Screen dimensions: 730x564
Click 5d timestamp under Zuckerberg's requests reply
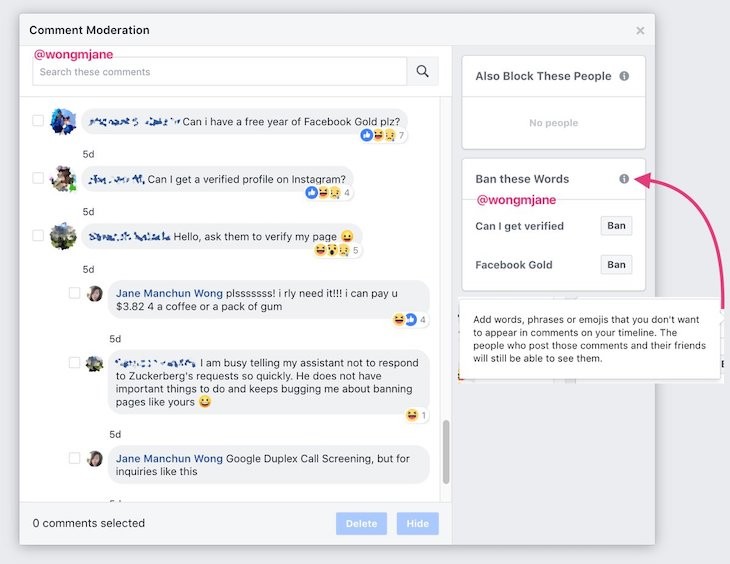tap(115, 435)
